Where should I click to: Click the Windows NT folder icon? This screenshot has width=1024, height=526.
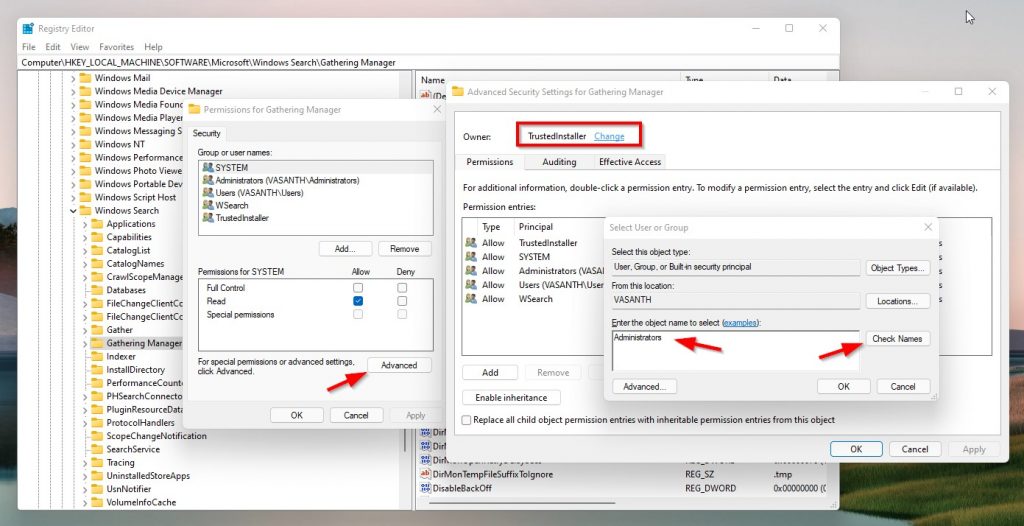click(85, 144)
